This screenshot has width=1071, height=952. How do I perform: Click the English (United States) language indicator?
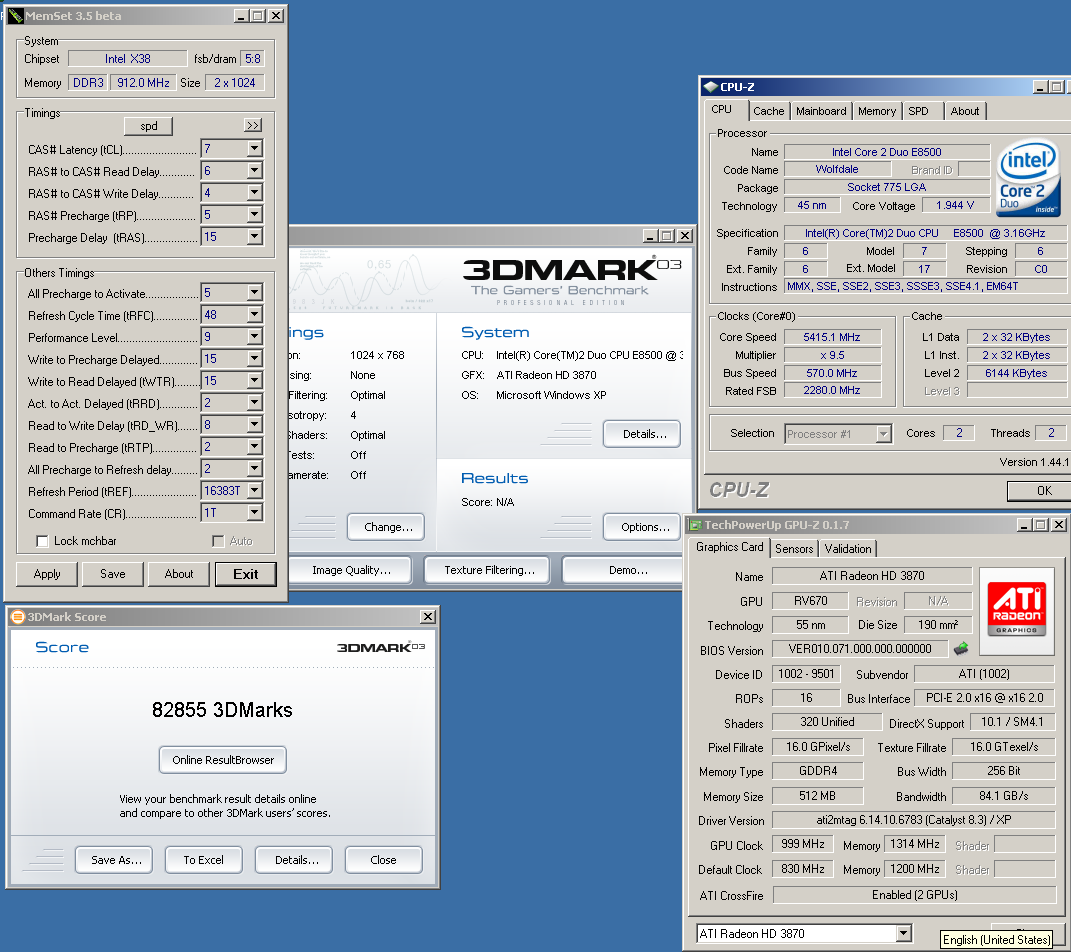click(x=996, y=940)
